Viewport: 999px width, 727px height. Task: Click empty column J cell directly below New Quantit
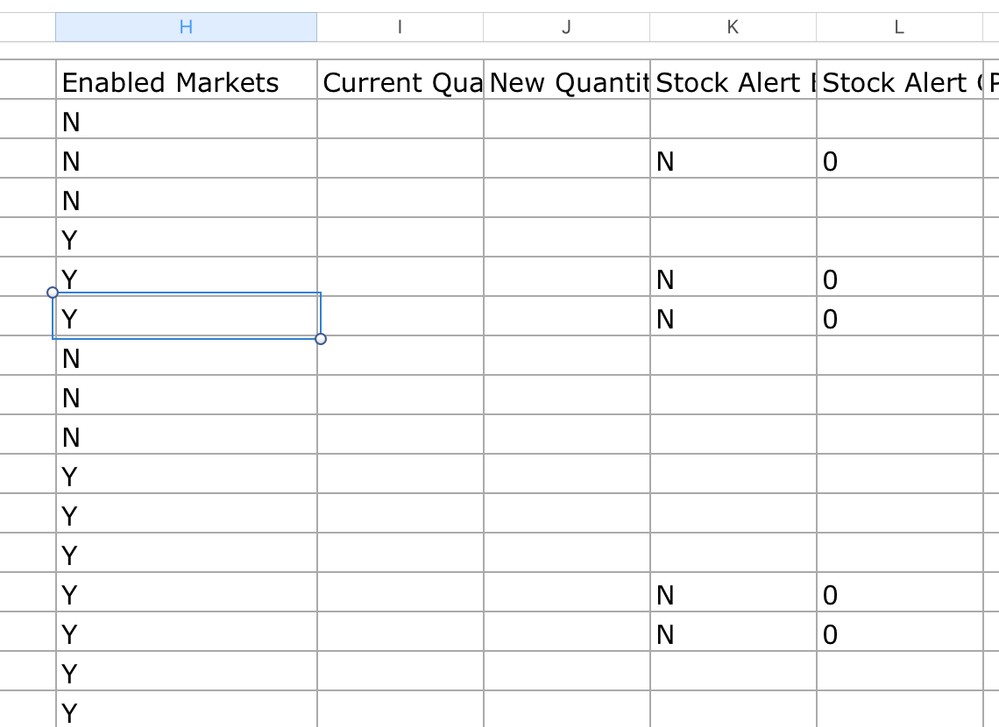(x=566, y=122)
